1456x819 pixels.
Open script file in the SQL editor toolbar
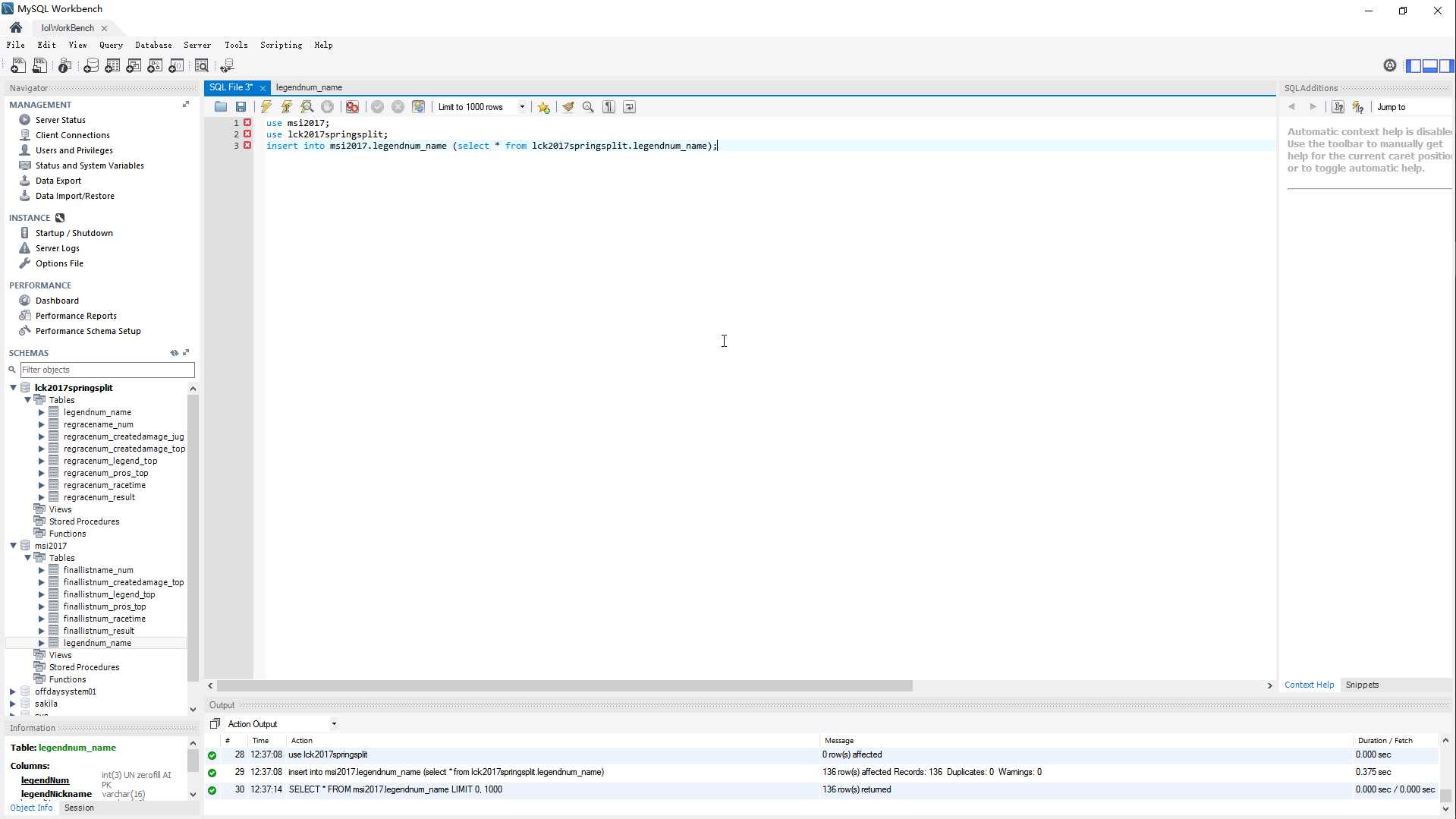tap(221, 107)
